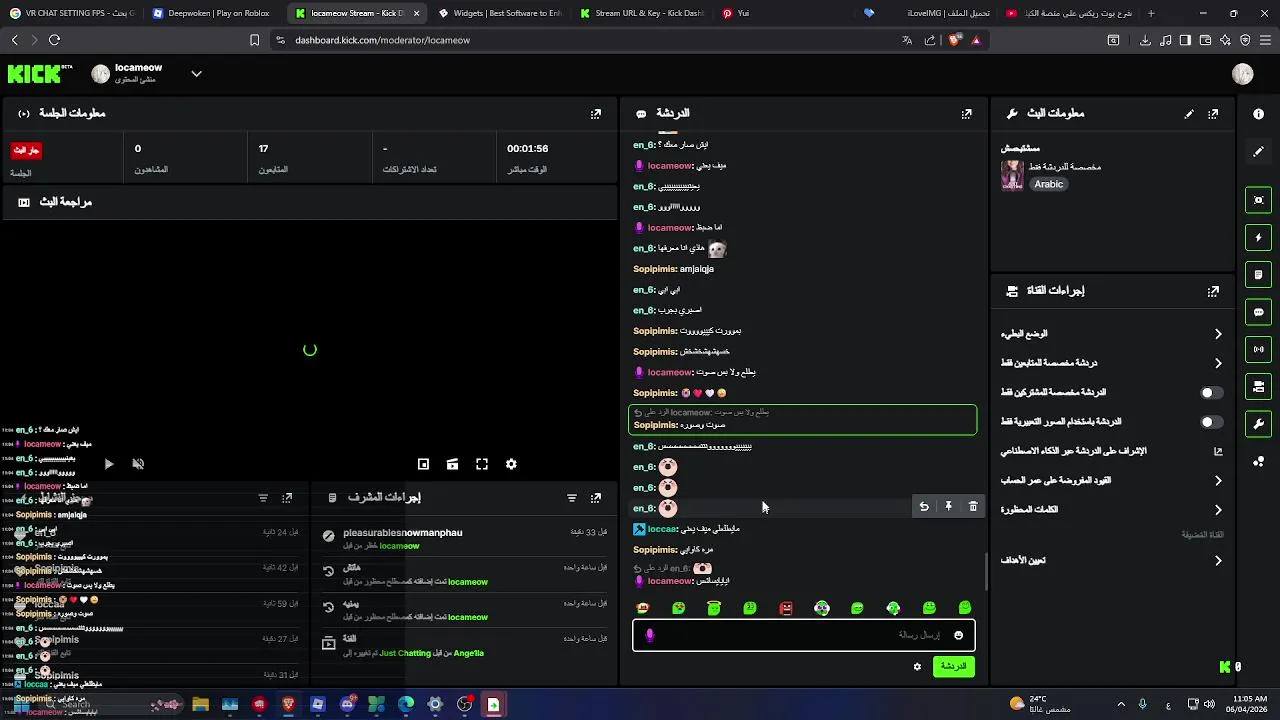This screenshot has width=1280, height=720.
Task: Click the three-dots cluster icon in the sidebar
Action: tap(1259, 461)
